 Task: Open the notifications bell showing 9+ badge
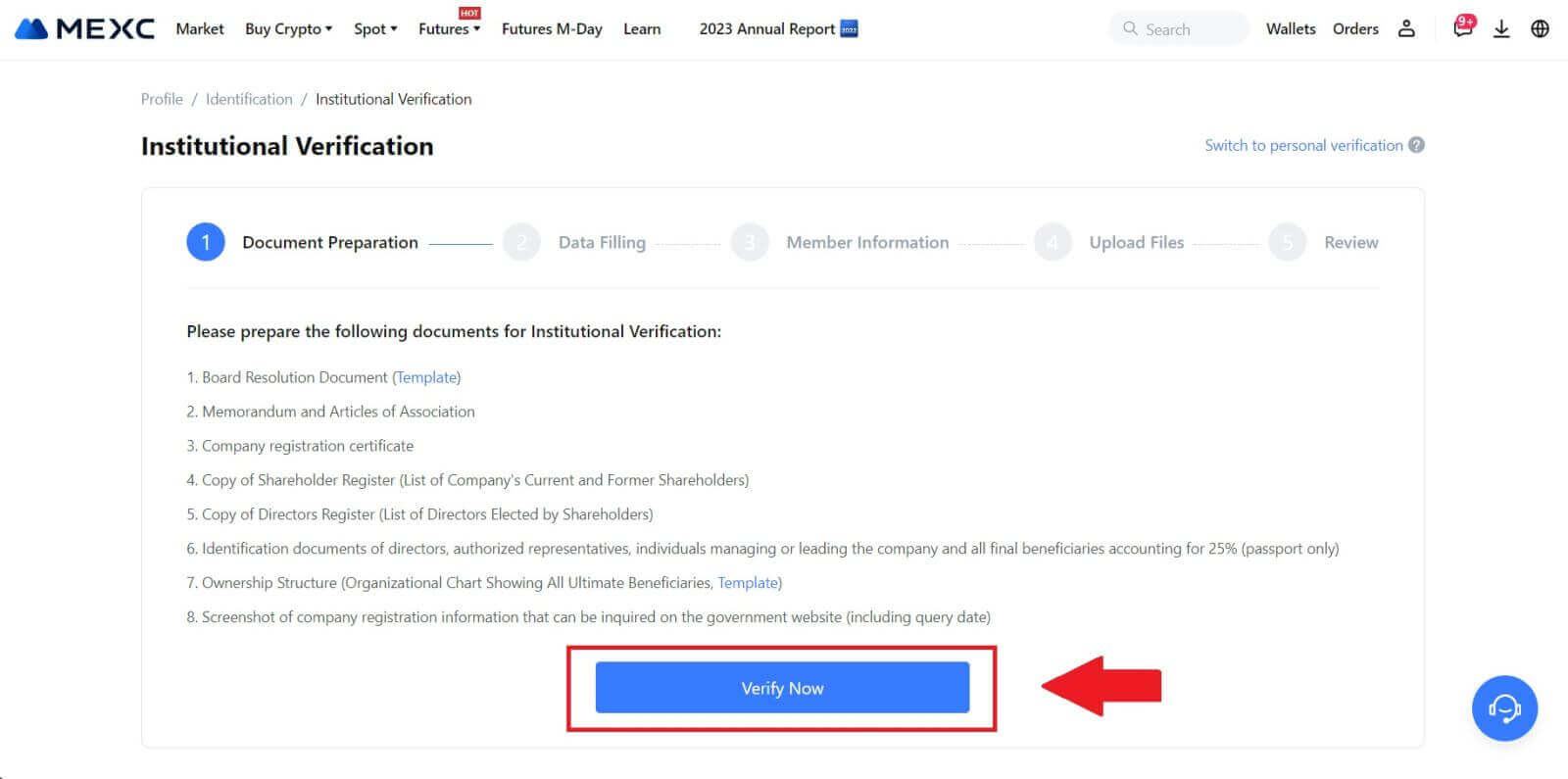[x=1462, y=29]
